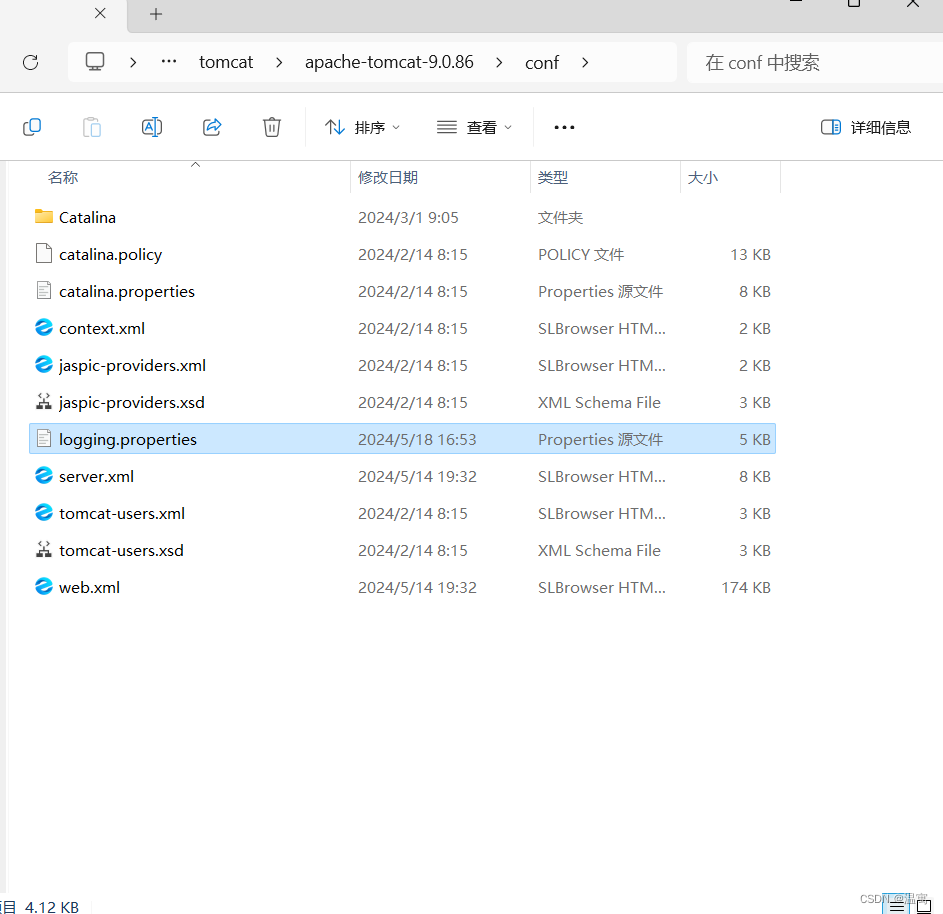Toggle the 详细信息 details pane

[x=865, y=127]
